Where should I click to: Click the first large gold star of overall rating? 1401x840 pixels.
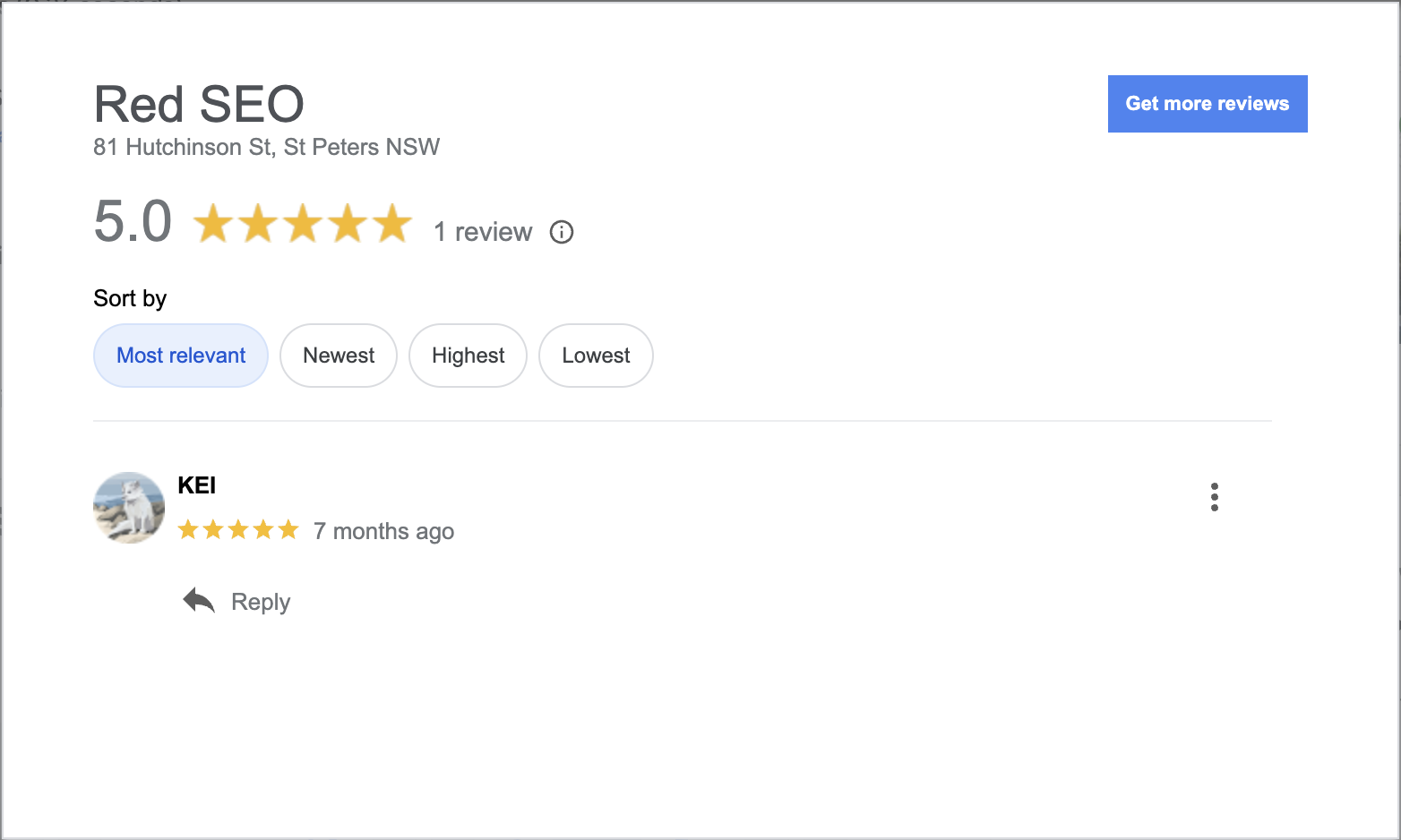coord(213,223)
